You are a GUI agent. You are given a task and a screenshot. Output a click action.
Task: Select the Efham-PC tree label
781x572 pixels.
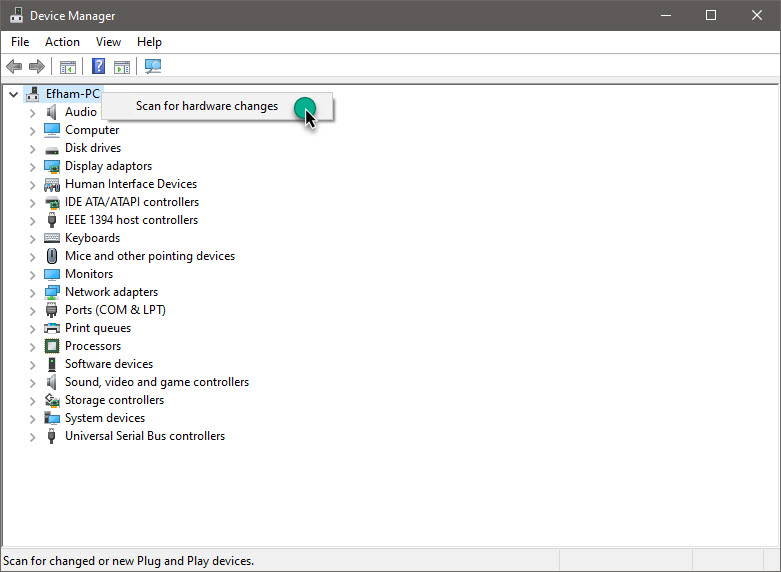[x=73, y=94]
